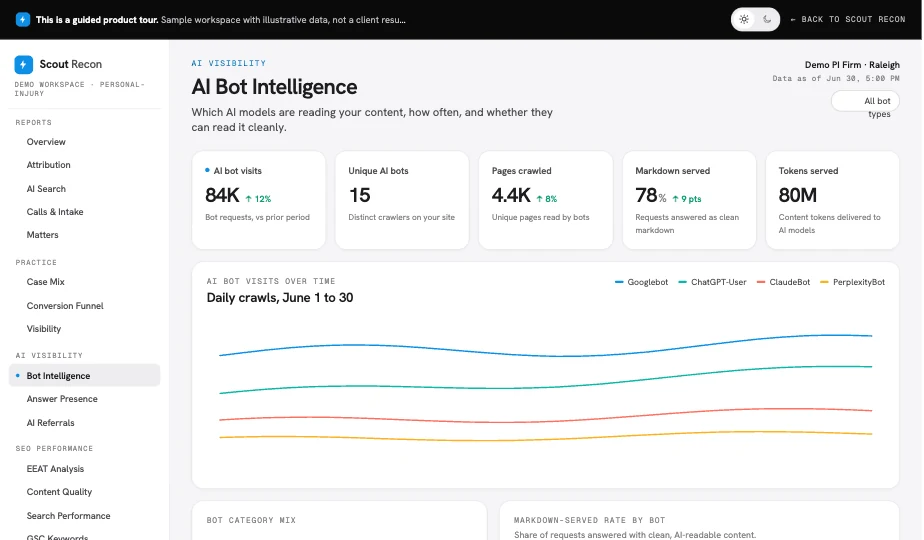
Task: Click Daily crawls, June 1 to 30 title
Action: pyautogui.click(x=280, y=298)
